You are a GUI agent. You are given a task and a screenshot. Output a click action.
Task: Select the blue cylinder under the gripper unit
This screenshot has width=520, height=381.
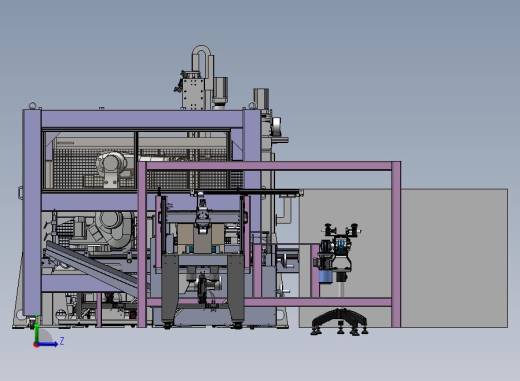pyautogui.click(x=326, y=276)
